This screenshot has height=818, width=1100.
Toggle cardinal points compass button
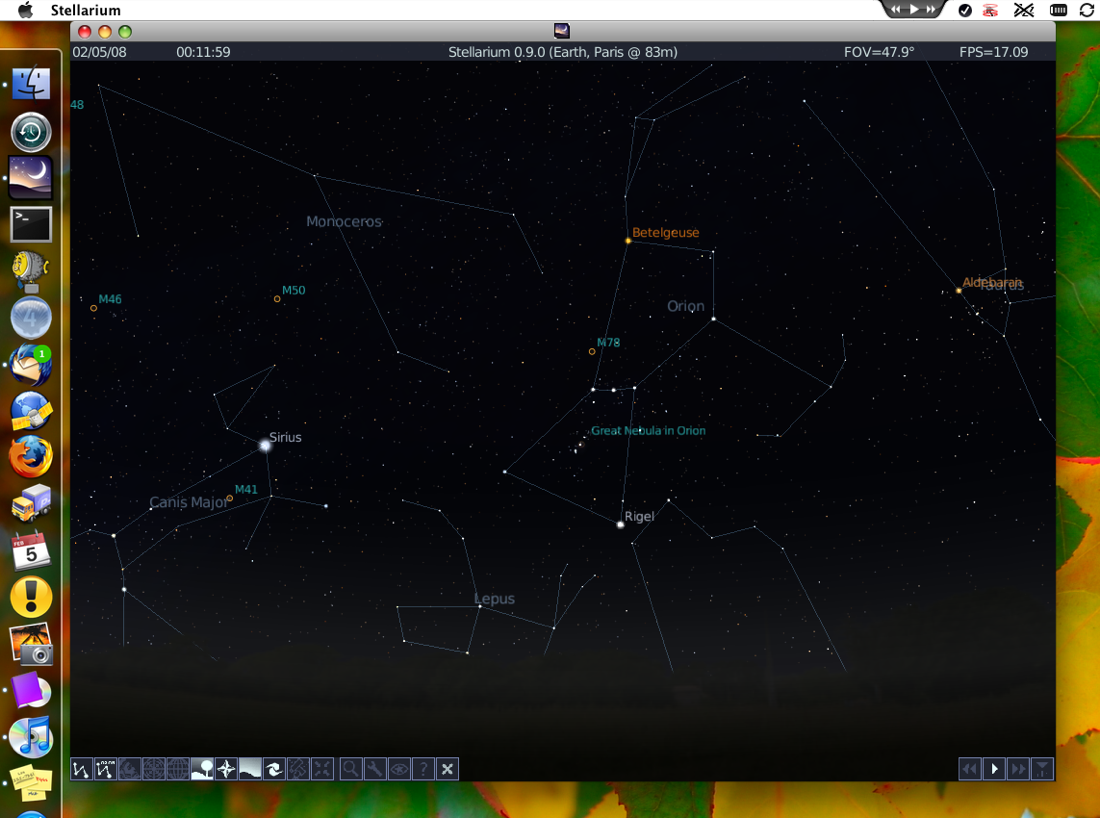pyautogui.click(x=226, y=770)
